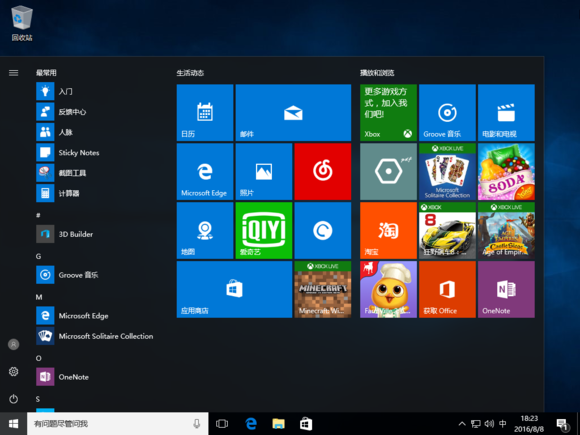The height and width of the screenshot is (435, 580).
Task: Open the Get Started (入门) app
Action: [100, 91]
